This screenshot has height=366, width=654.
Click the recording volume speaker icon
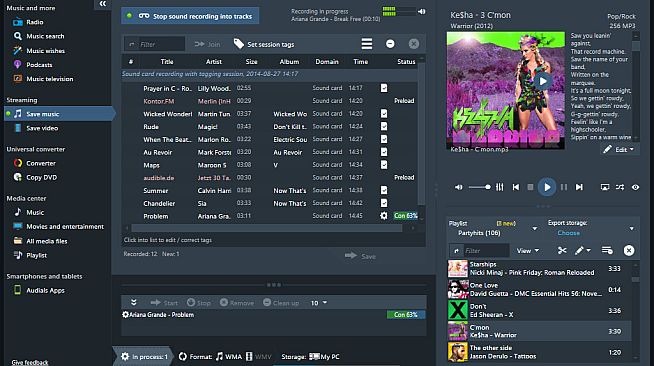pos(422,12)
